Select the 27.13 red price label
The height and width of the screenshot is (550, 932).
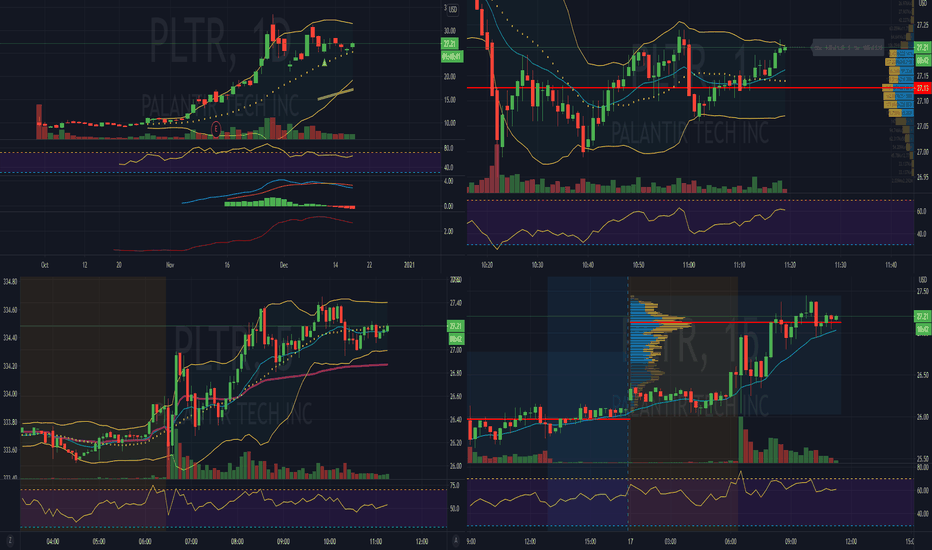pyautogui.click(x=922, y=88)
